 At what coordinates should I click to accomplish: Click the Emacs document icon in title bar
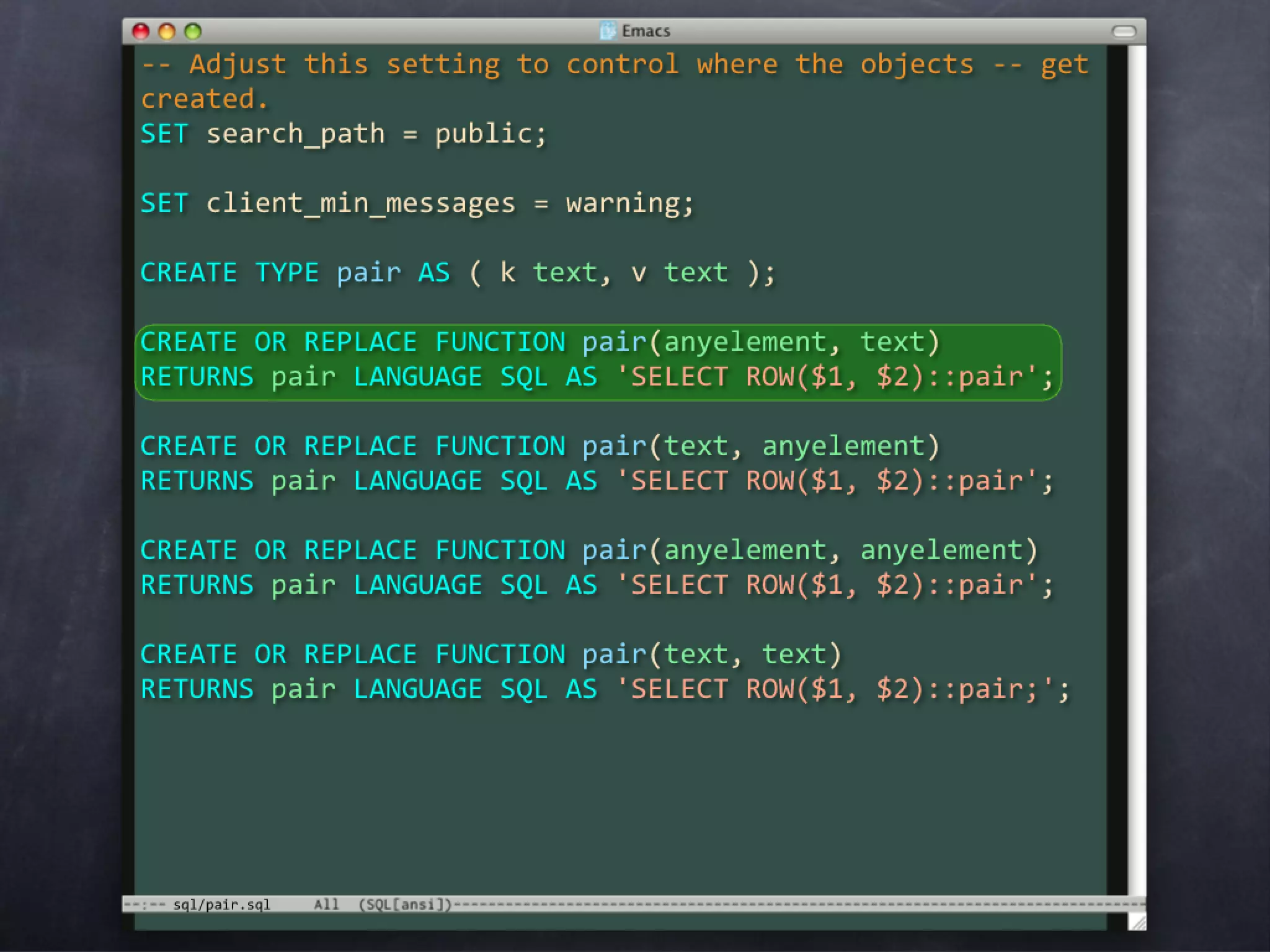(608, 30)
